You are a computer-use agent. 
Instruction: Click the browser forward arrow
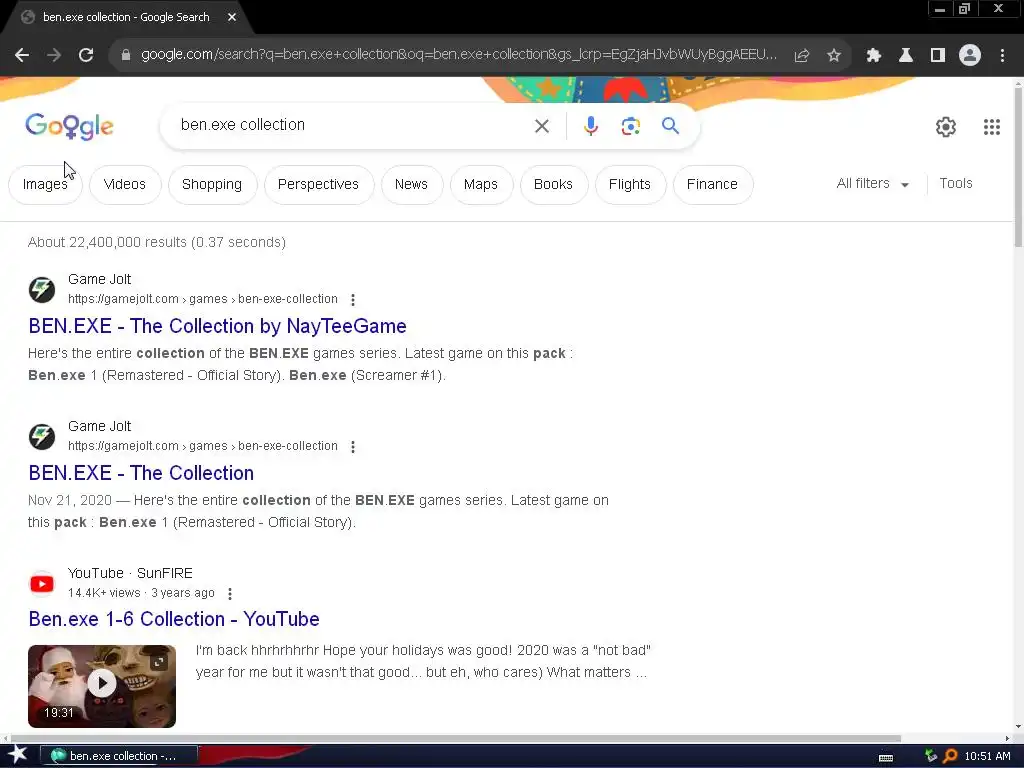54,56
